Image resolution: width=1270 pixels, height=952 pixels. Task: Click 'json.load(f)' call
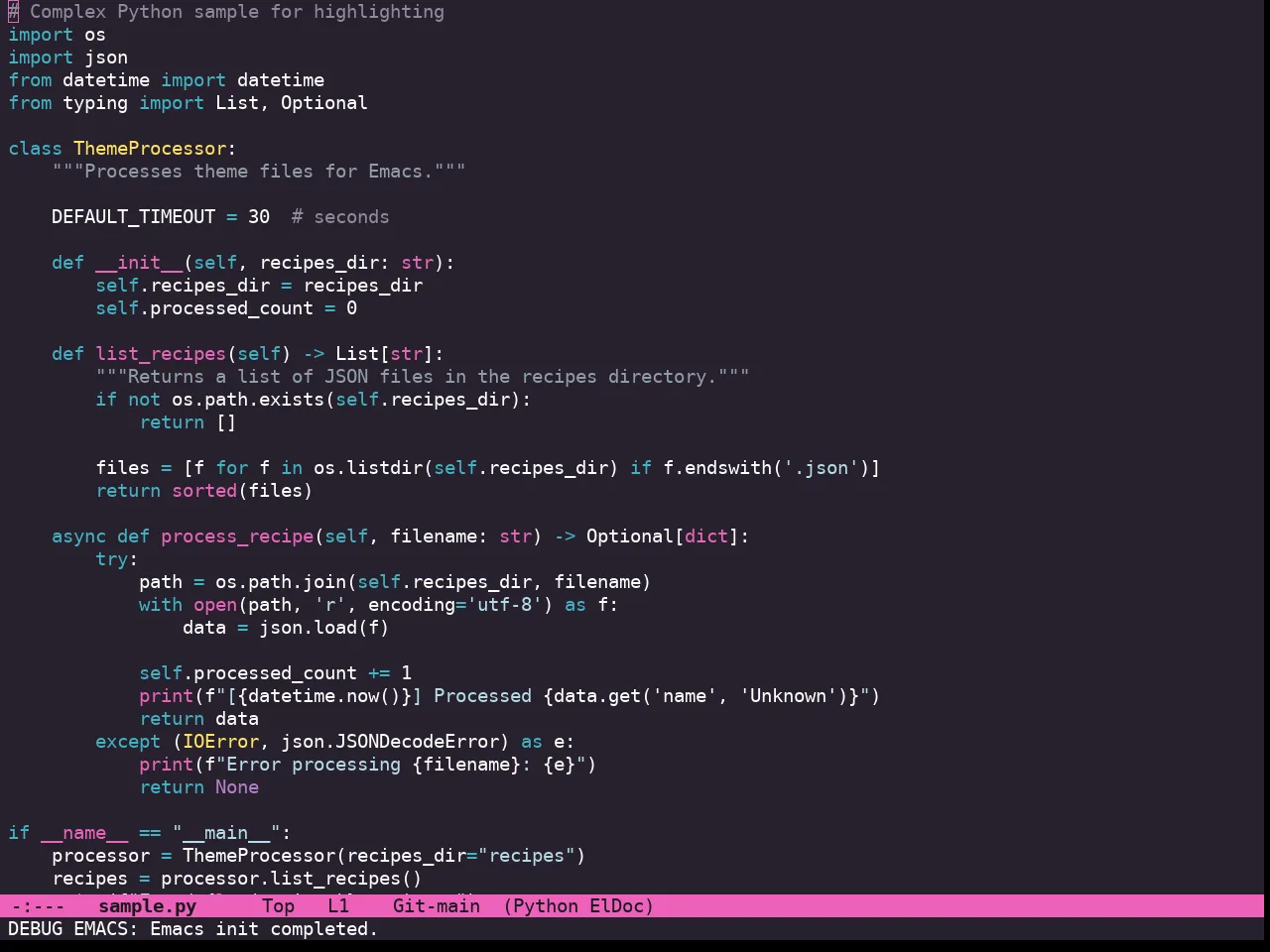[x=324, y=628]
